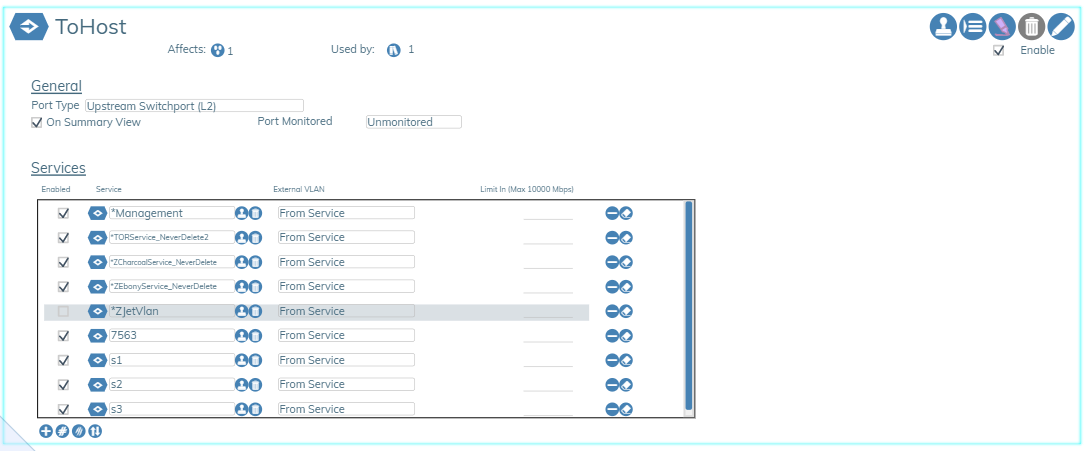The width and height of the screenshot is (1086, 451).
Task: Click the eraser icon on the s2 row
Action: pos(626,384)
